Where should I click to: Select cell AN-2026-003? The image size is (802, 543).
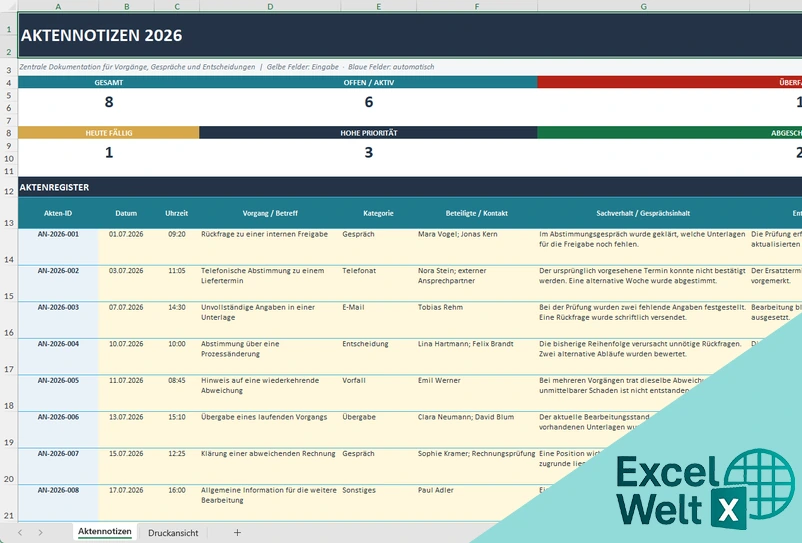(58, 320)
